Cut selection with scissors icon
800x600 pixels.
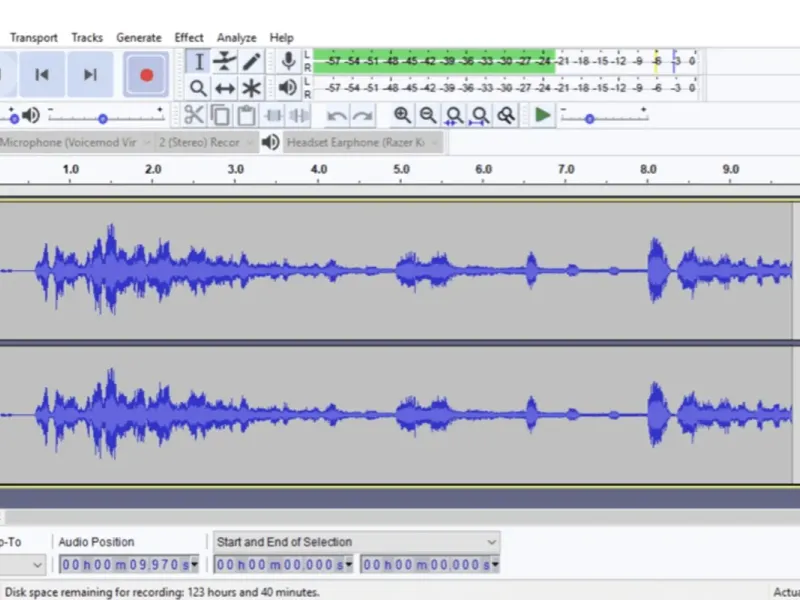click(194, 115)
